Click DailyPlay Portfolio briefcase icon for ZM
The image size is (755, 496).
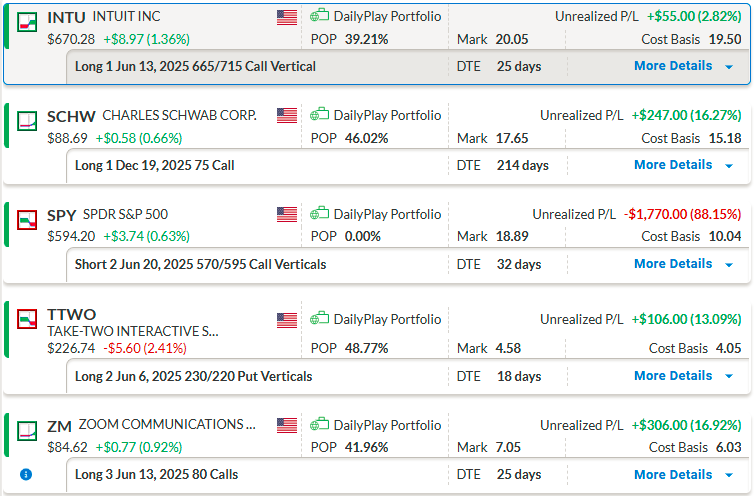click(x=319, y=424)
